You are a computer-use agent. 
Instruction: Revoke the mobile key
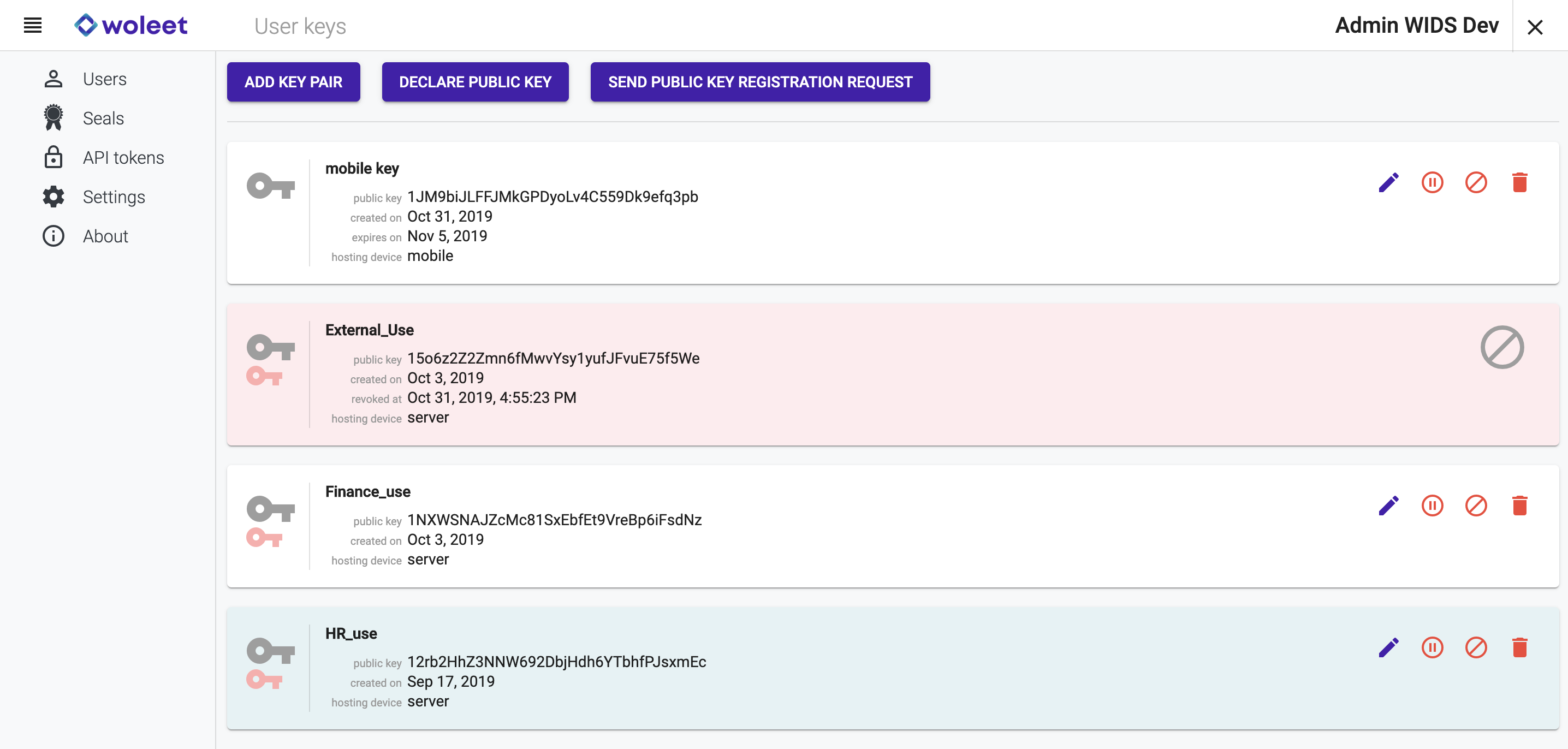(1476, 182)
